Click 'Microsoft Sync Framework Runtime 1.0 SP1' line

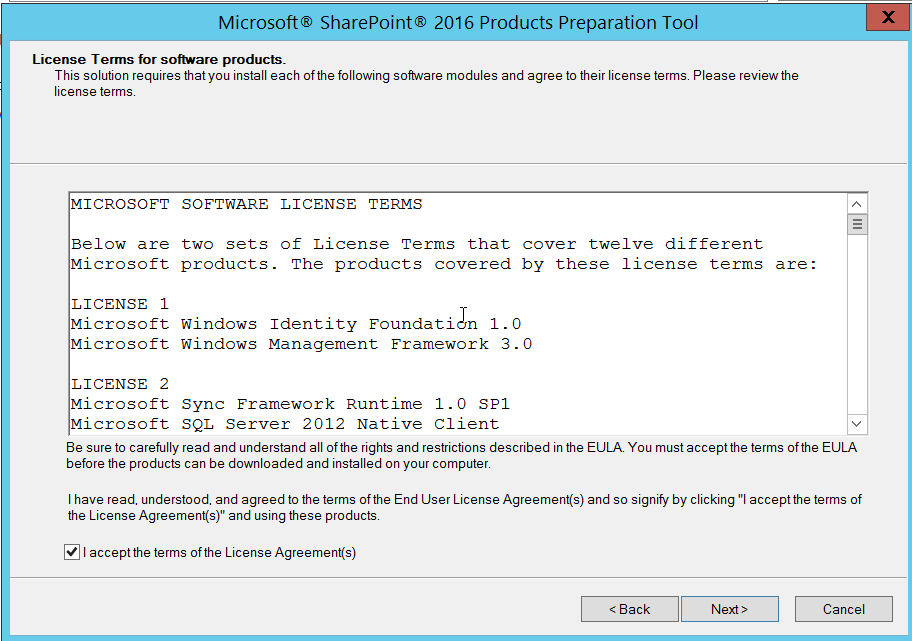click(x=290, y=404)
